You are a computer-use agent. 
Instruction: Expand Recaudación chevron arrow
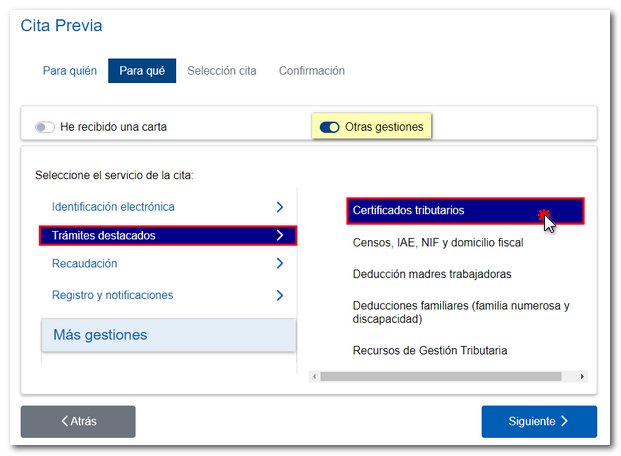tap(280, 264)
